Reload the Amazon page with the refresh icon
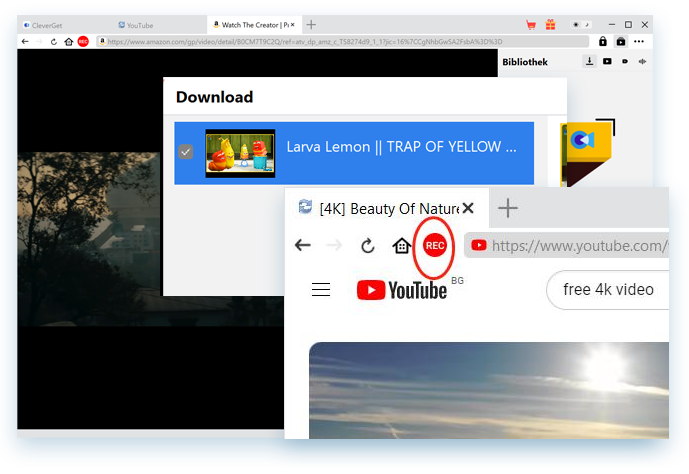This screenshot has height=474, width=689. click(x=54, y=42)
